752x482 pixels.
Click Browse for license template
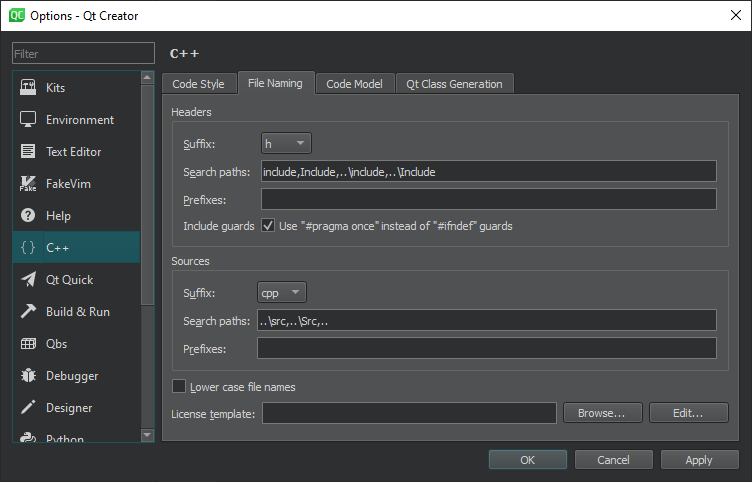point(602,413)
